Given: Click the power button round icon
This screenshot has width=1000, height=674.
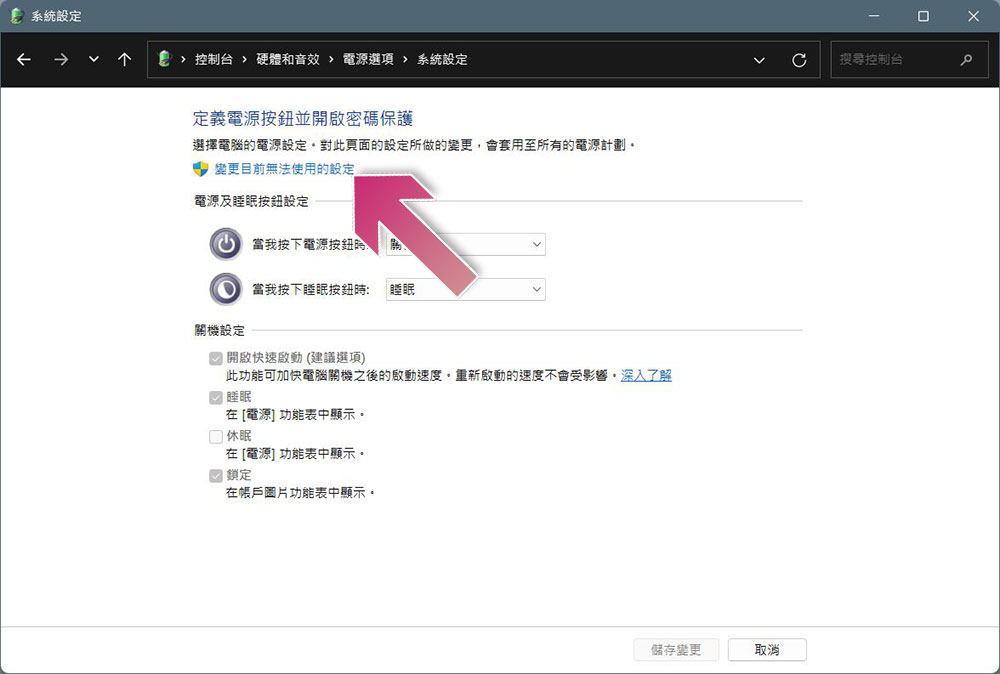Looking at the screenshot, I should click(226, 244).
